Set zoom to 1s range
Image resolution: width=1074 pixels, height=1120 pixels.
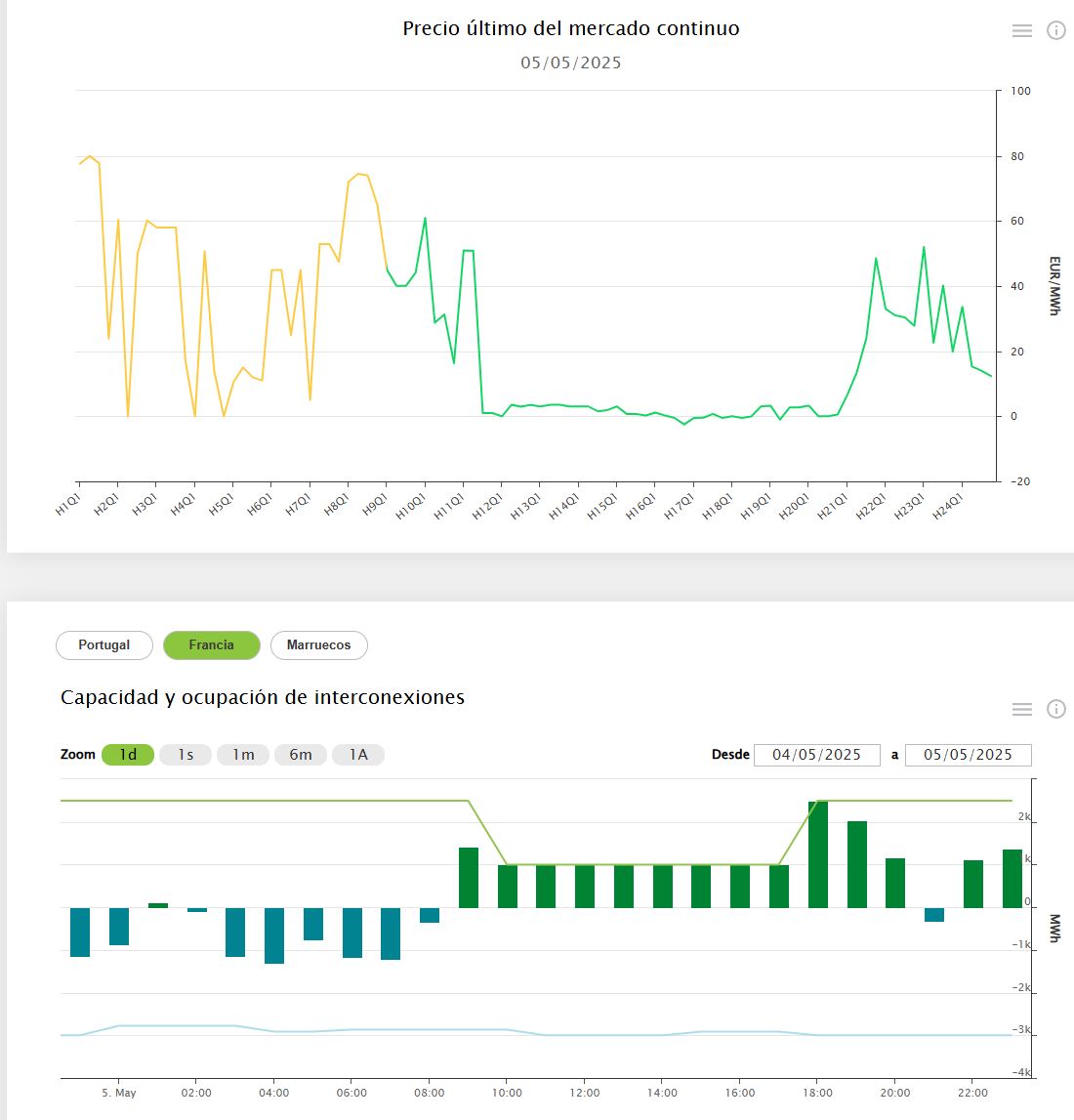tap(186, 755)
